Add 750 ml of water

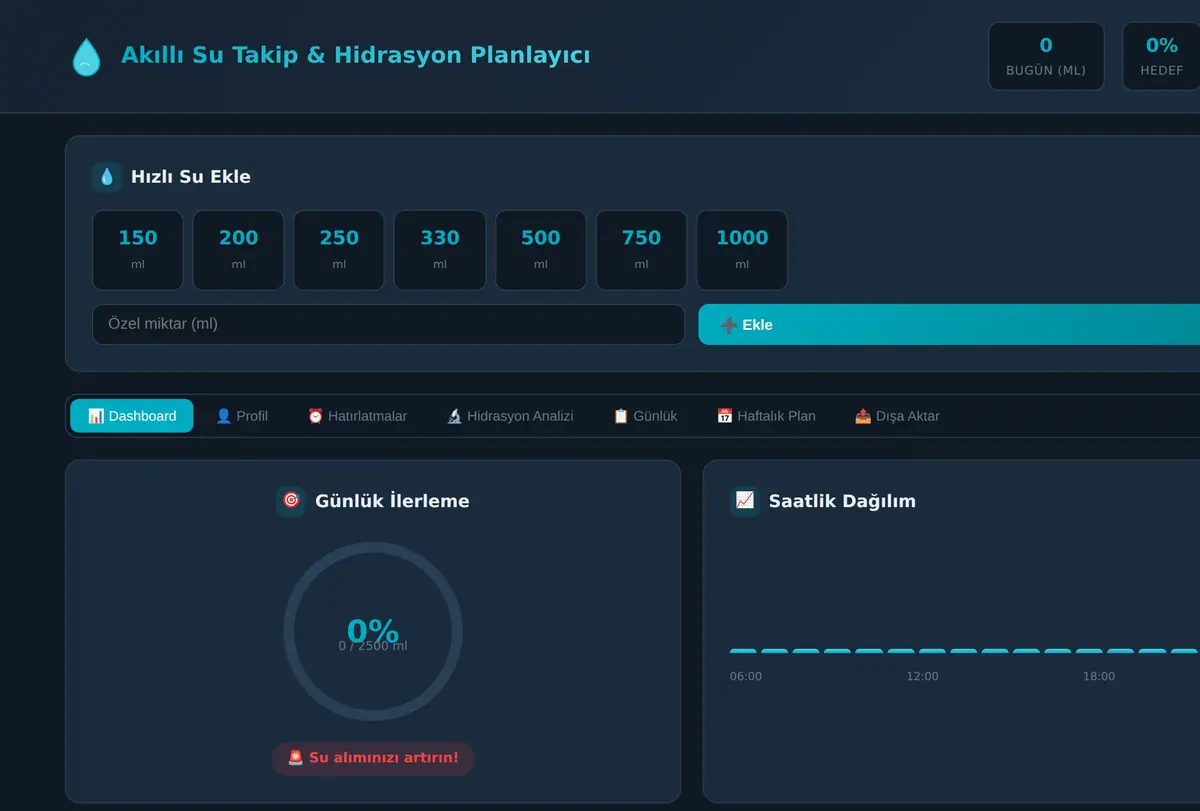pos(641,250)
